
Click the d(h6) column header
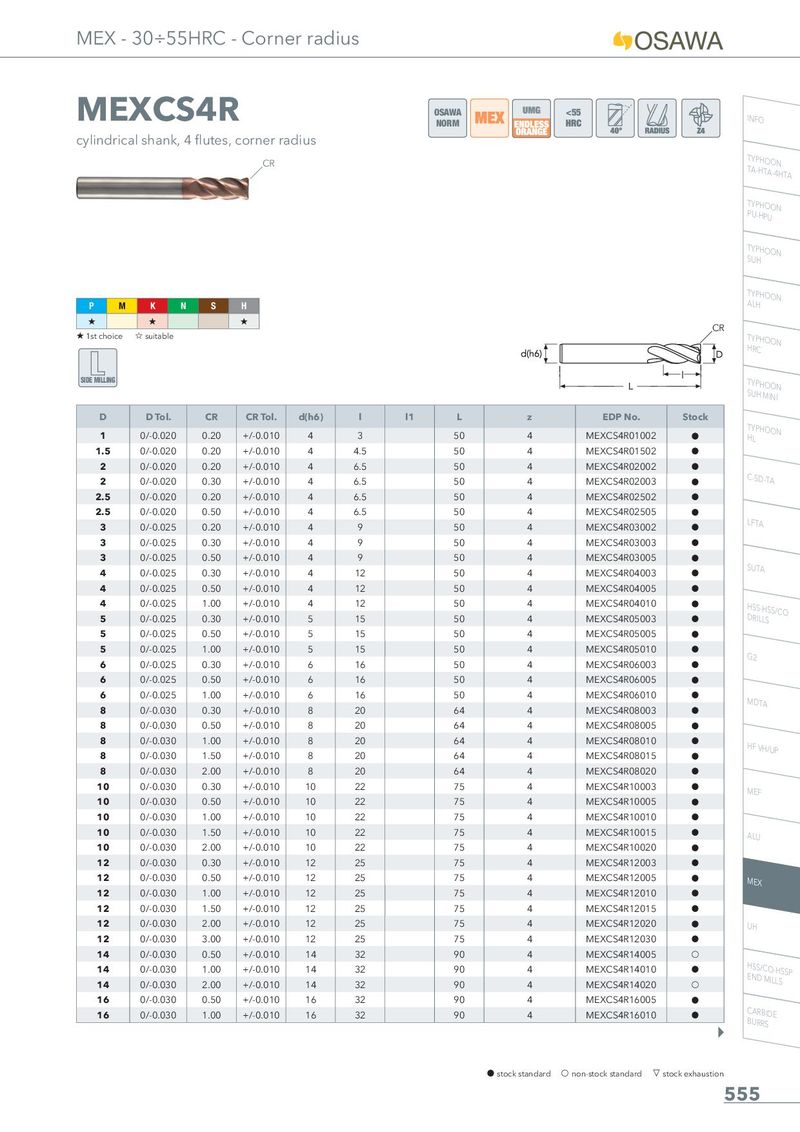pos(310,417)
